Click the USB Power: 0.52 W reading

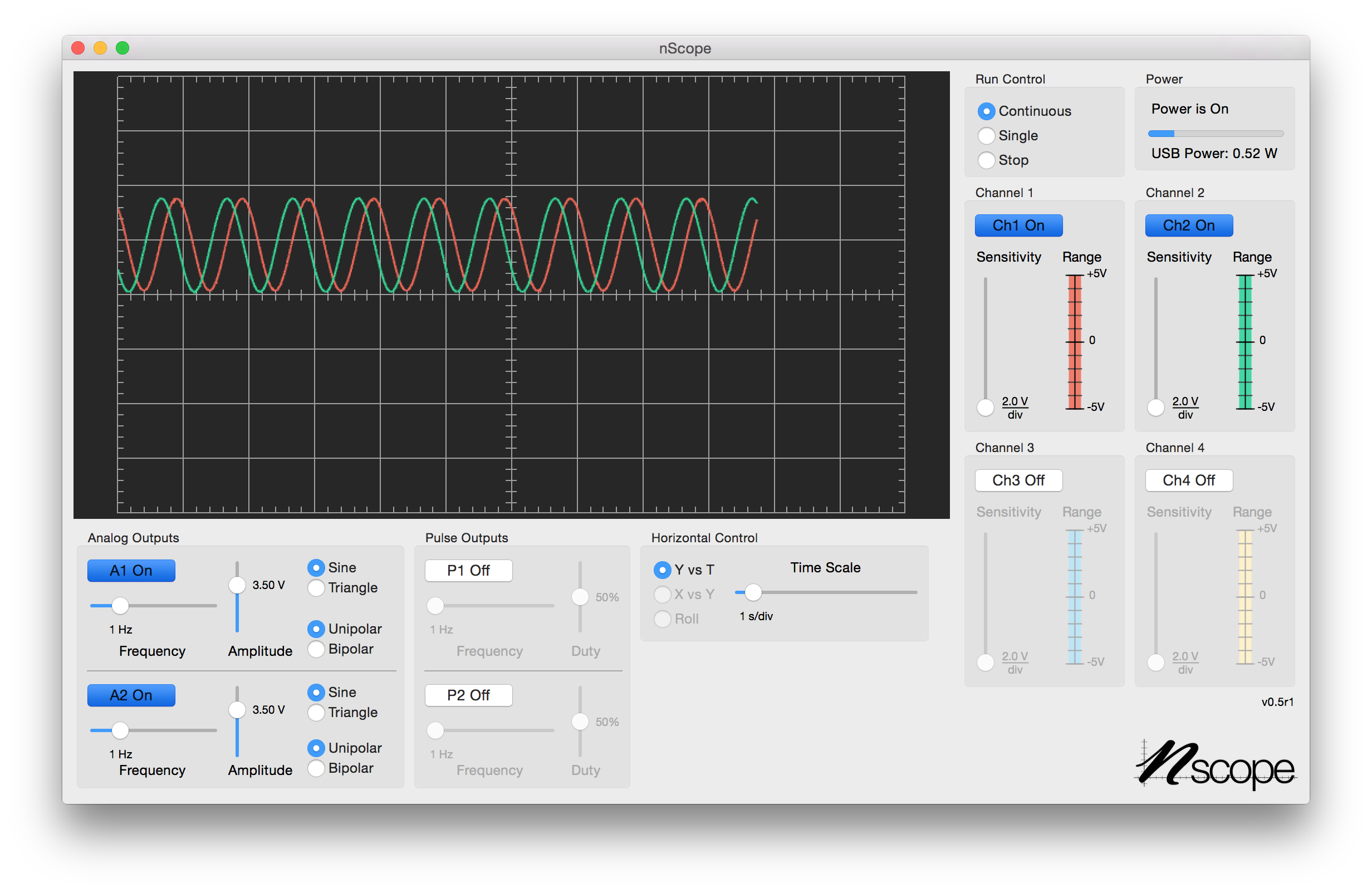tap(1214, 153)
